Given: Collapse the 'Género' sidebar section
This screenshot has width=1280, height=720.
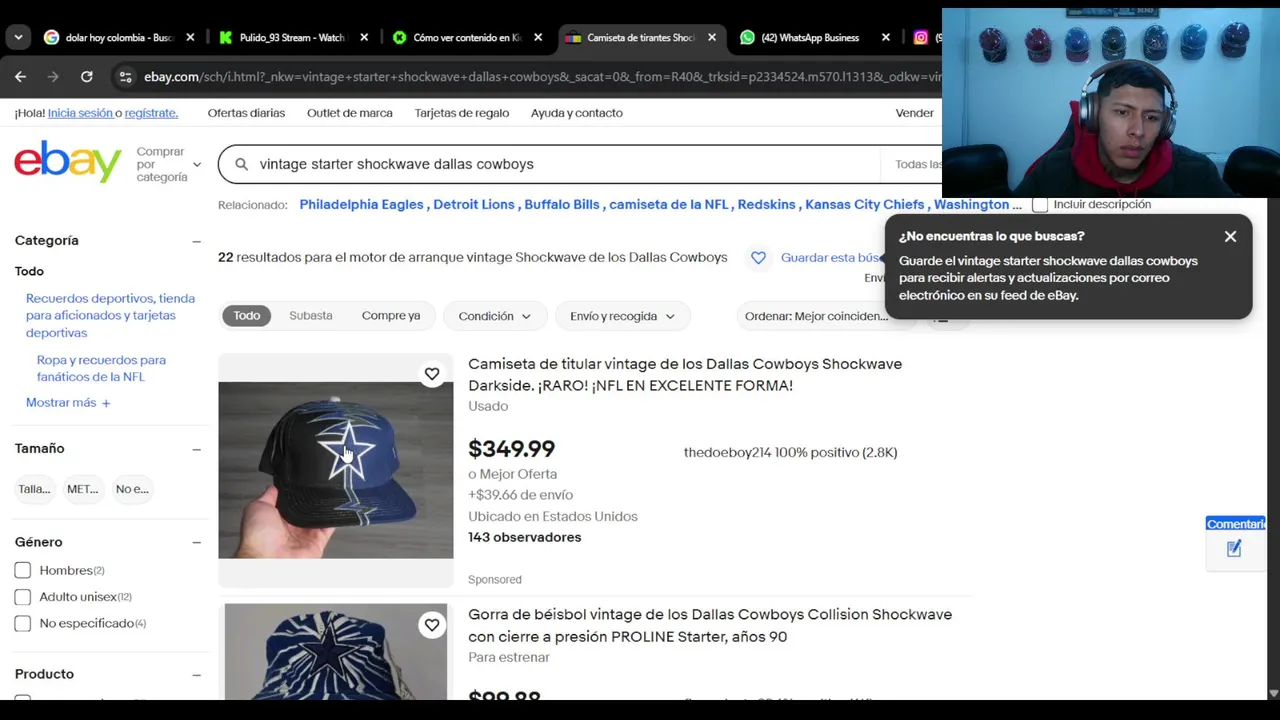Looking at the screenshot, I should (x=196, y=542).
